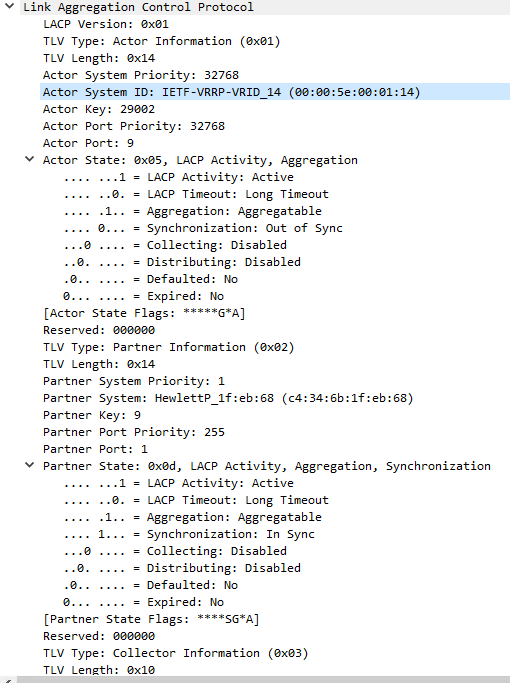Image resolution: width=510 pixels, height=683 pixels.
Task: Select Actor Synchronization Out of Sync bit
Action: 203,228
